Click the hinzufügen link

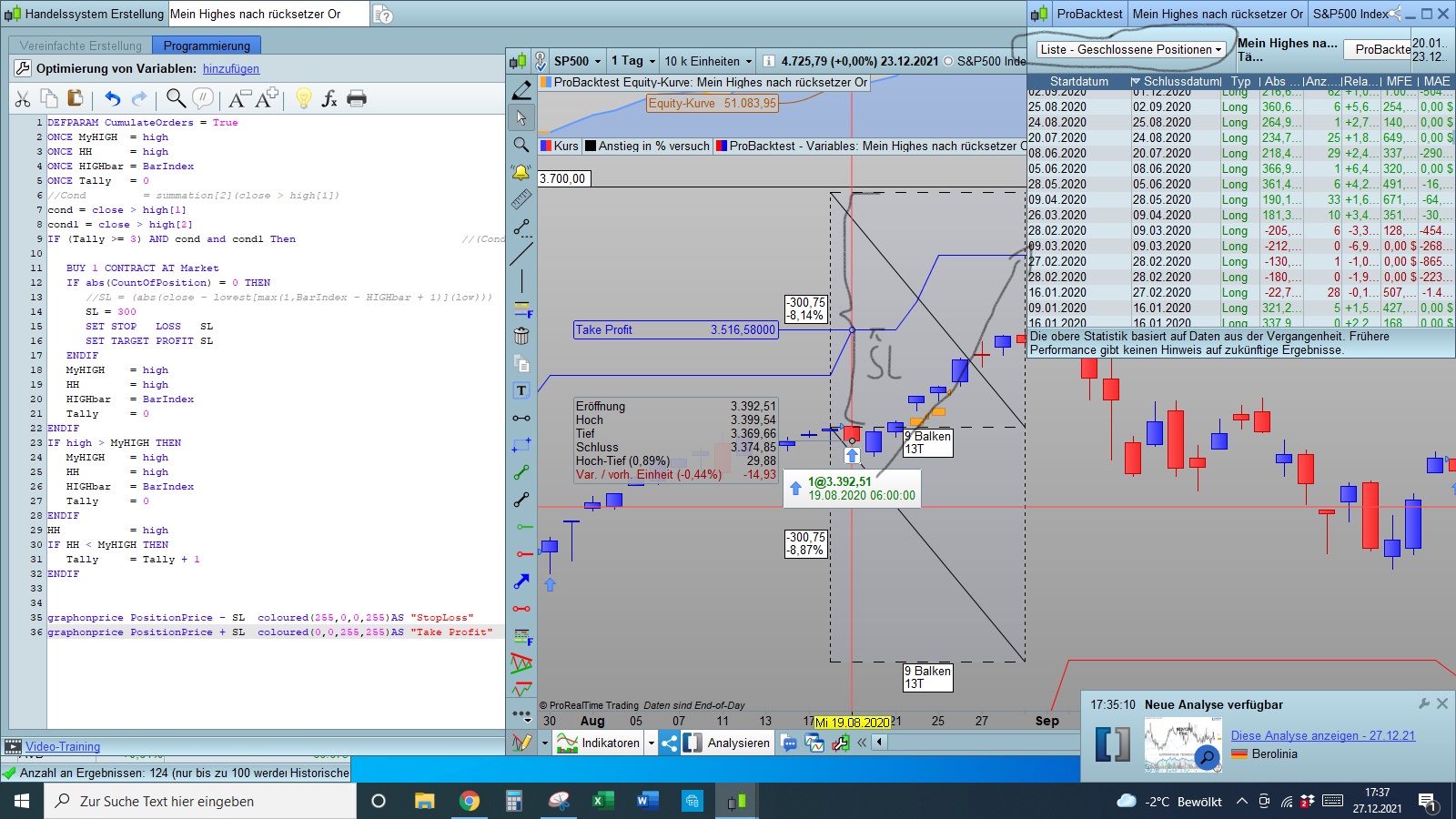click(x=231, y=68)
